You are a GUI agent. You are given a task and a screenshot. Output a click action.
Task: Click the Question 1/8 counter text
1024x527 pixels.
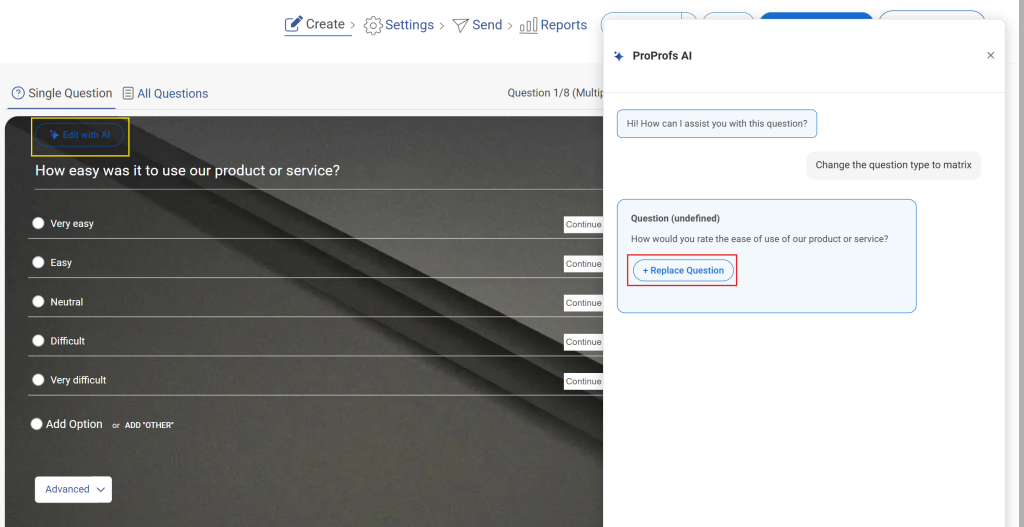pyautogui.click(x=555, y=93)
